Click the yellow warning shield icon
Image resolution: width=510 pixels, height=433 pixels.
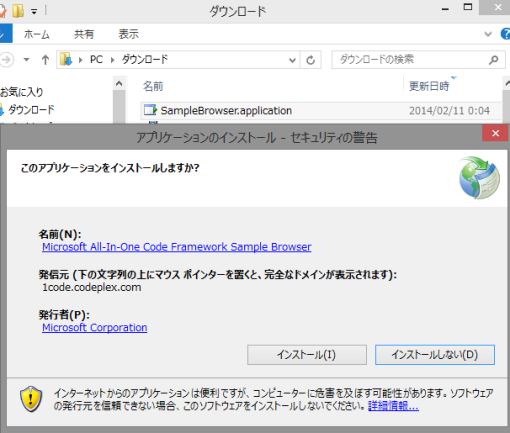pyautogui.click(x=31, y=399)
